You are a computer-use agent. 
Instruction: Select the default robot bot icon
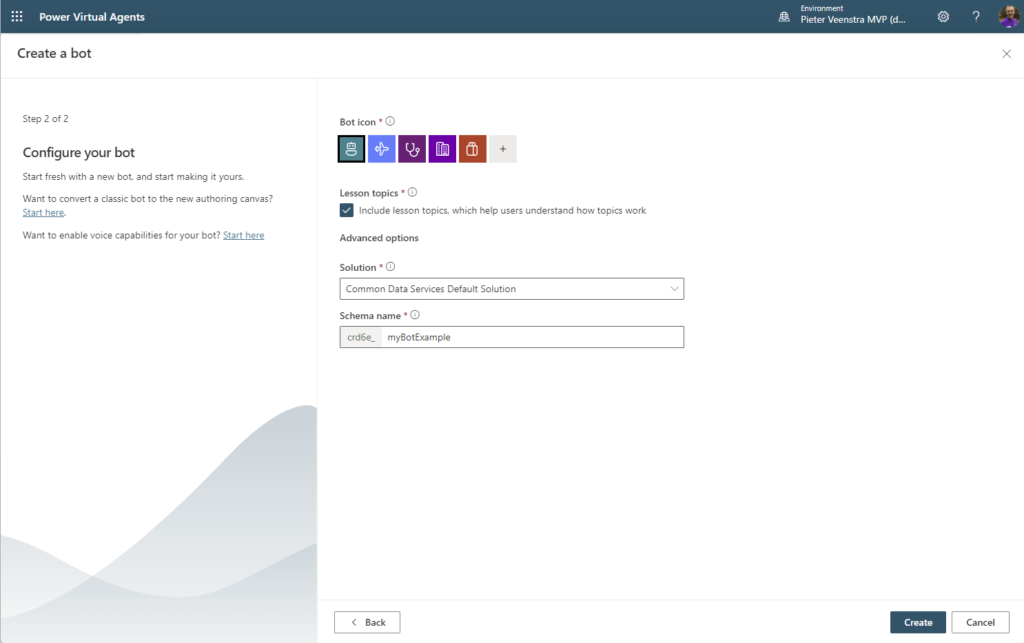click(x=351, y=149)
